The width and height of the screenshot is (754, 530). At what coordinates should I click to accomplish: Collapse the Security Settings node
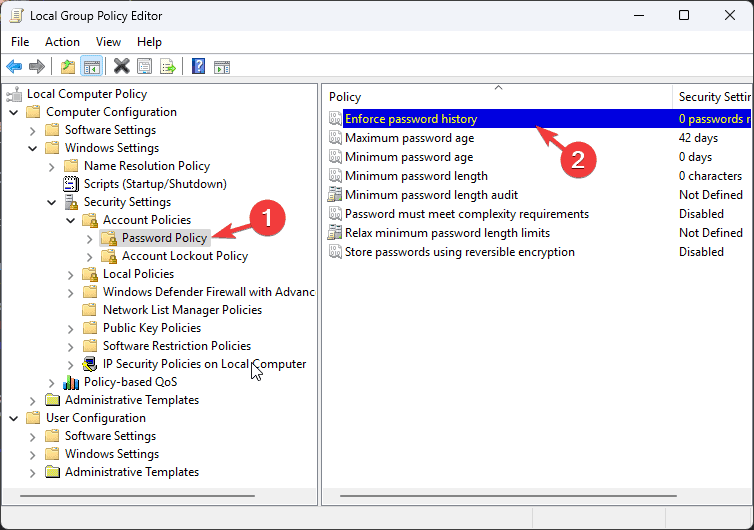[51, 202]
